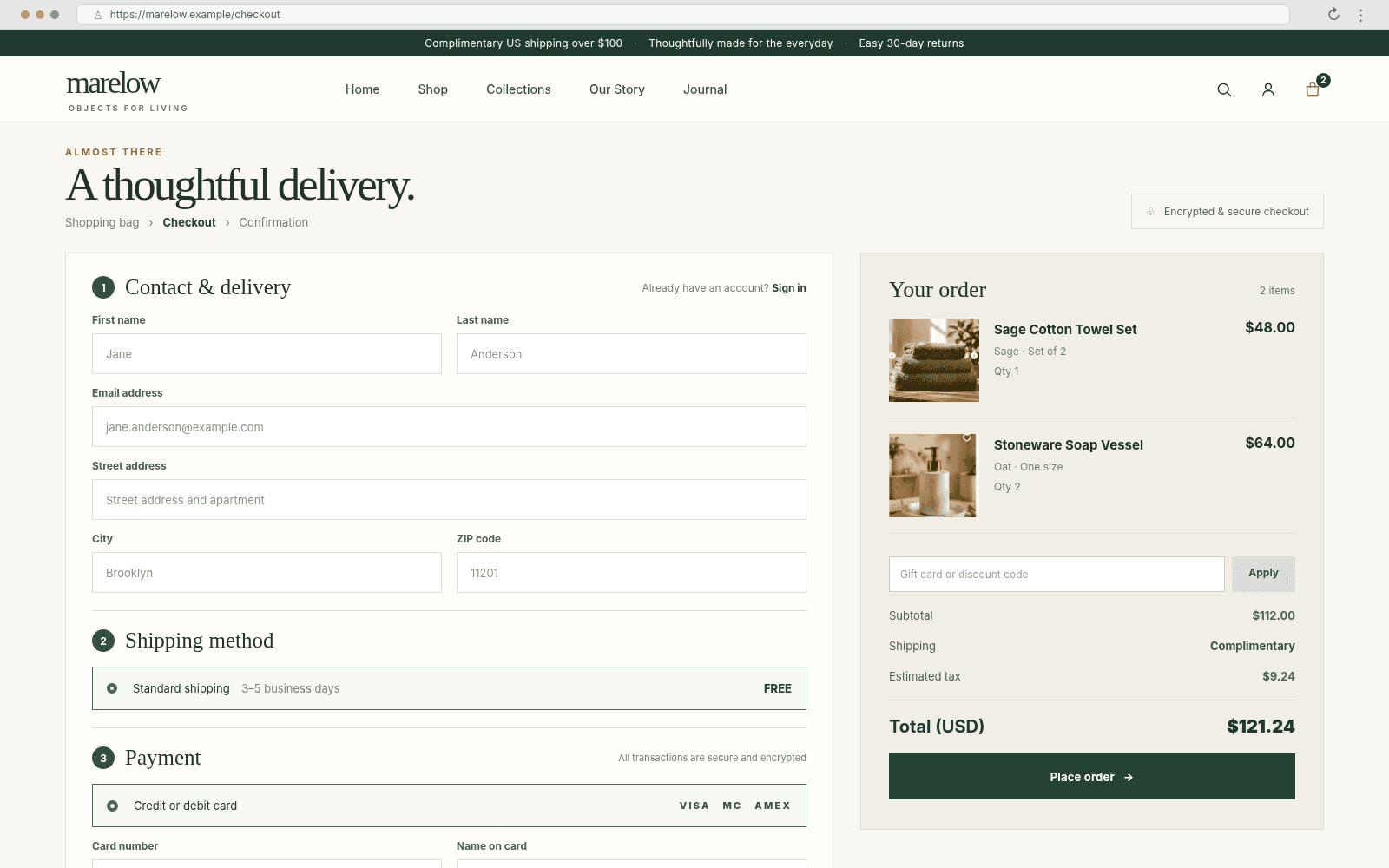Image resolution: width=1389 pixels, height=868 pixels.
Task: Open the Journal menu item
Action: (x=705, y=89)
